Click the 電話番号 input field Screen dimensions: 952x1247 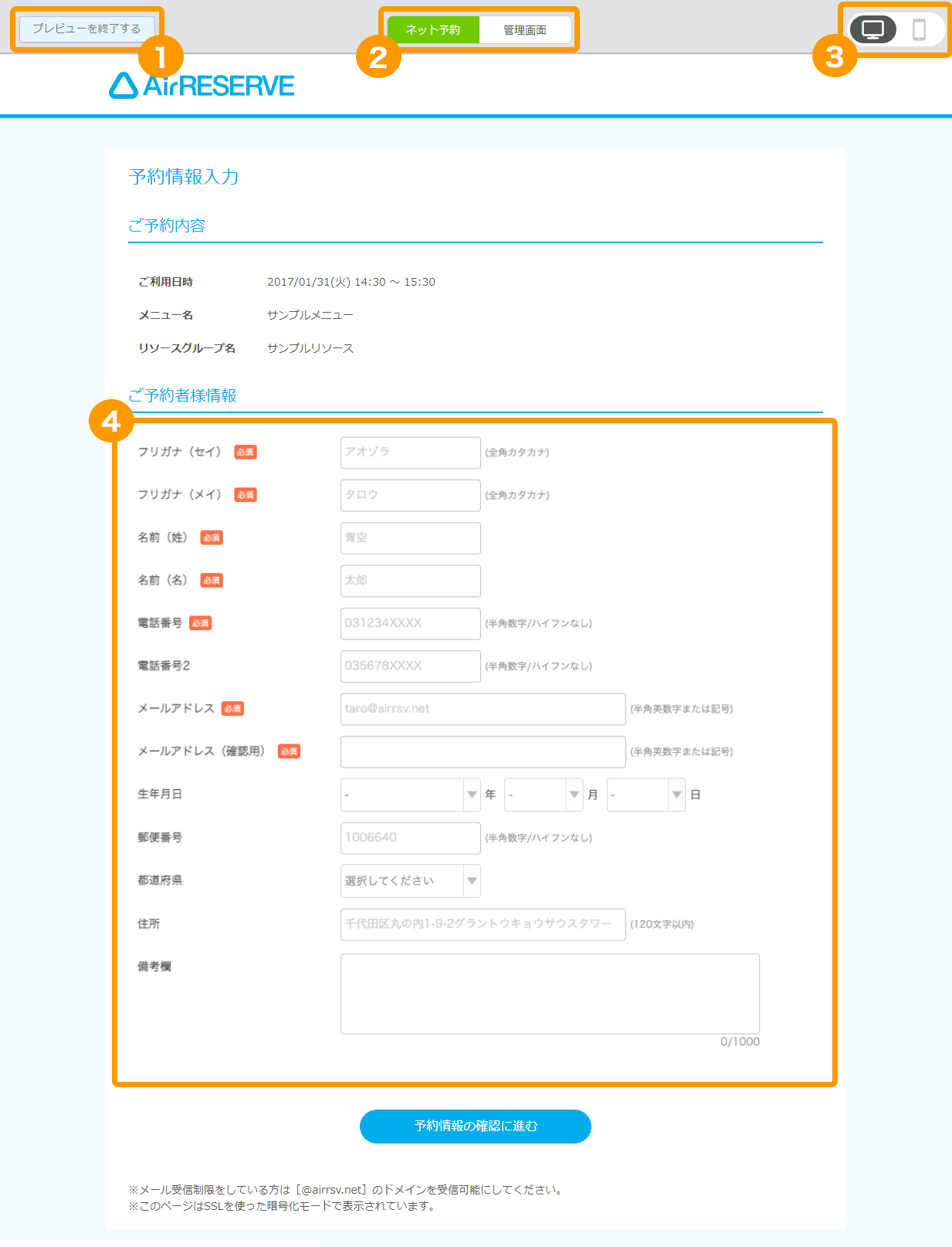pyautogui.click(x=411, y=623)
